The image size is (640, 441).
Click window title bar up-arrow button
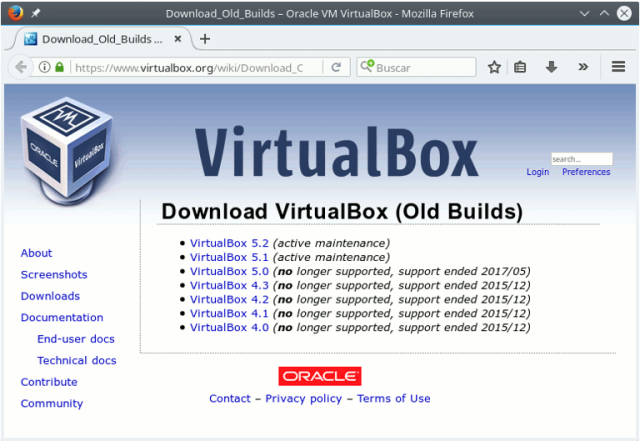pyautogui.click(x=604, y=13)
